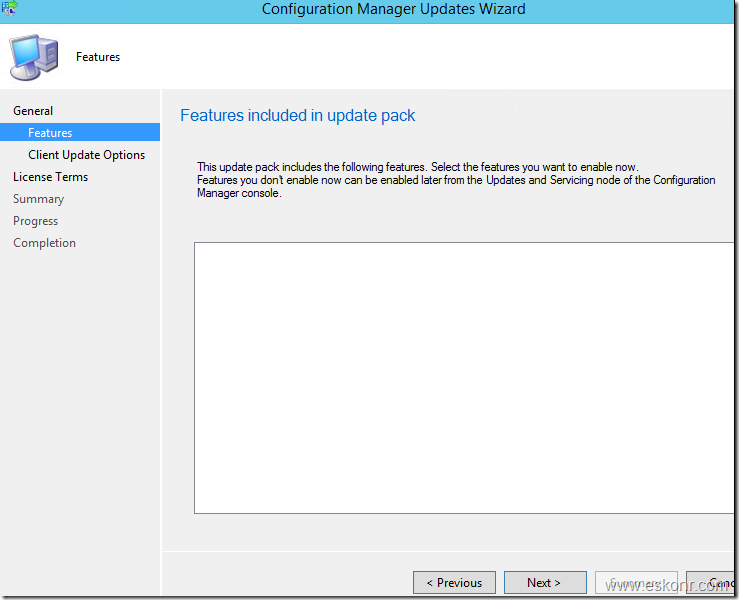Select the Progress step in sidebar
This screenshot has width=739, height=600.
point(35,221)
